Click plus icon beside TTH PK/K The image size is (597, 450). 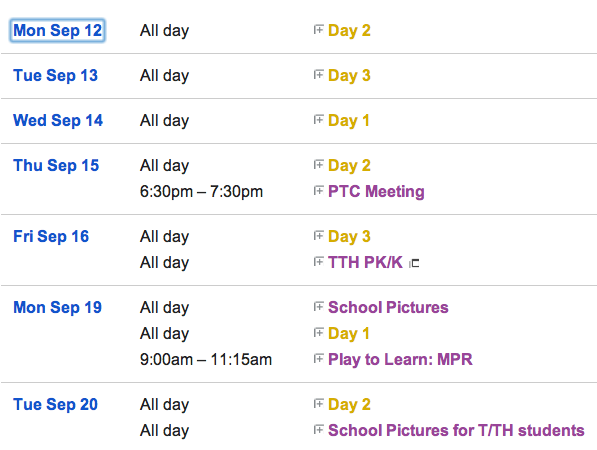(x=318, y=262)
